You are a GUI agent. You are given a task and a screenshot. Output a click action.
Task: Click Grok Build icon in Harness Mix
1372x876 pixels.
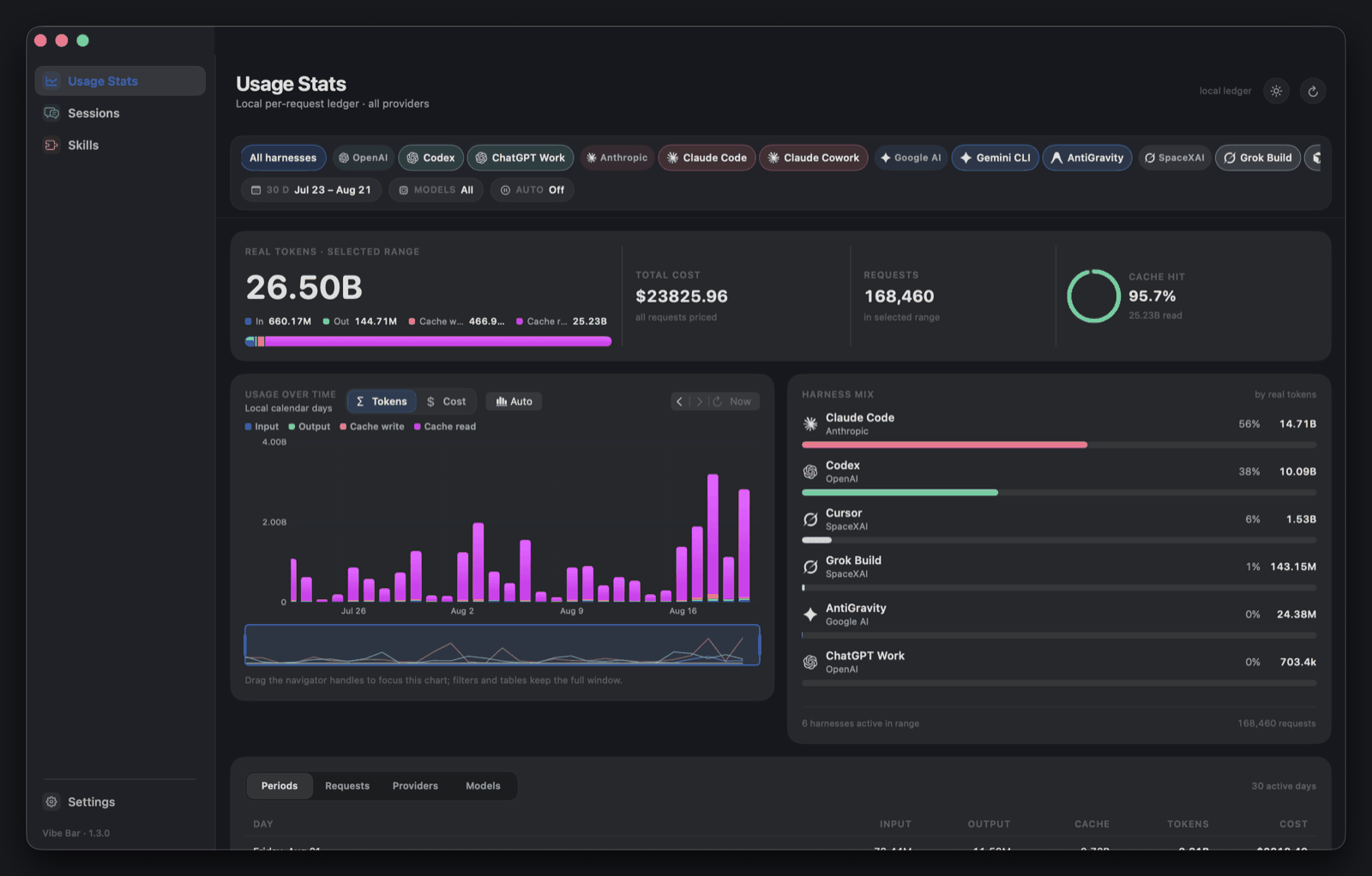(810, 567)
